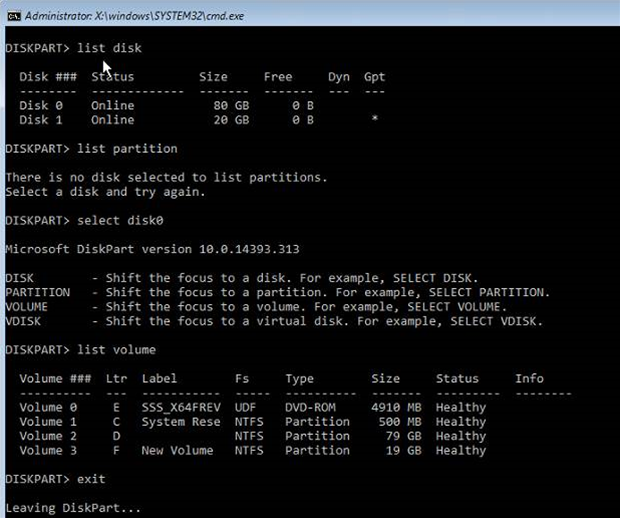Click the '500 MB' size value
The height and width of the screenshot is (518, 620).
[x=400, y=422]
